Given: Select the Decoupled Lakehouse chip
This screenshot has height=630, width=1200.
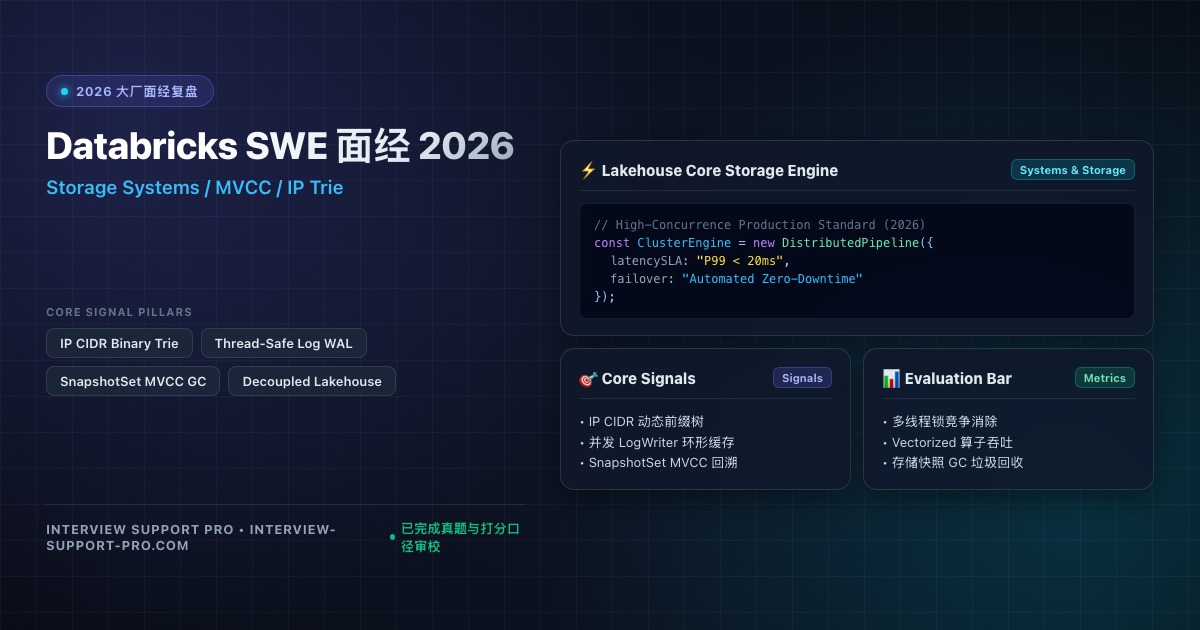Looking at the screenshot, I should point(312,381).
